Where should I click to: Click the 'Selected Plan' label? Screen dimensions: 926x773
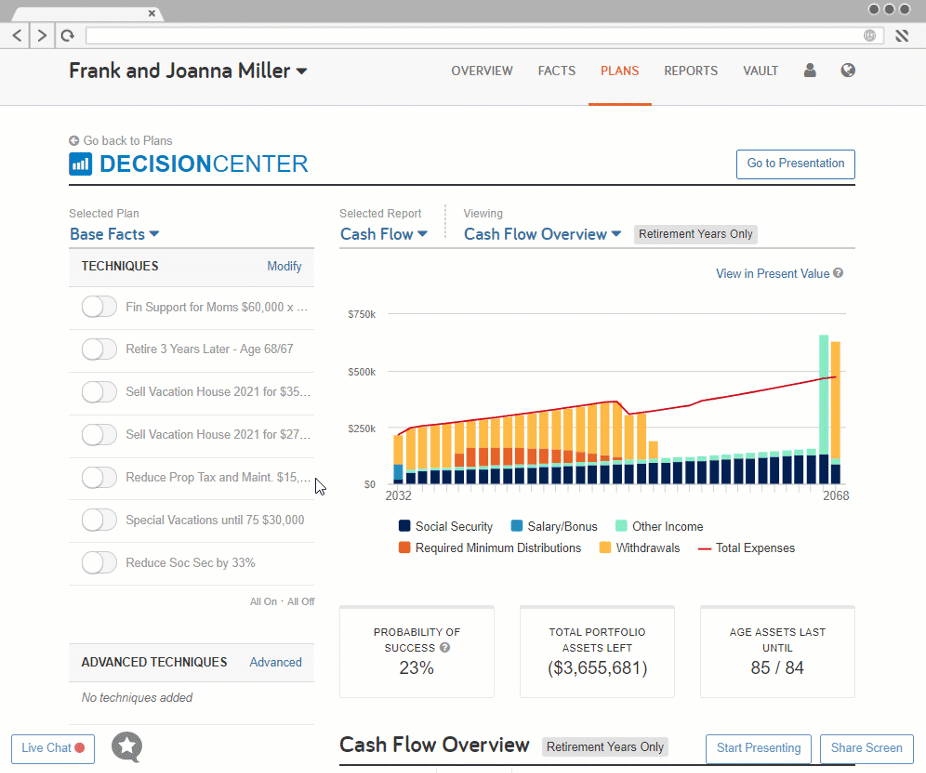click(x=104, y=213)
